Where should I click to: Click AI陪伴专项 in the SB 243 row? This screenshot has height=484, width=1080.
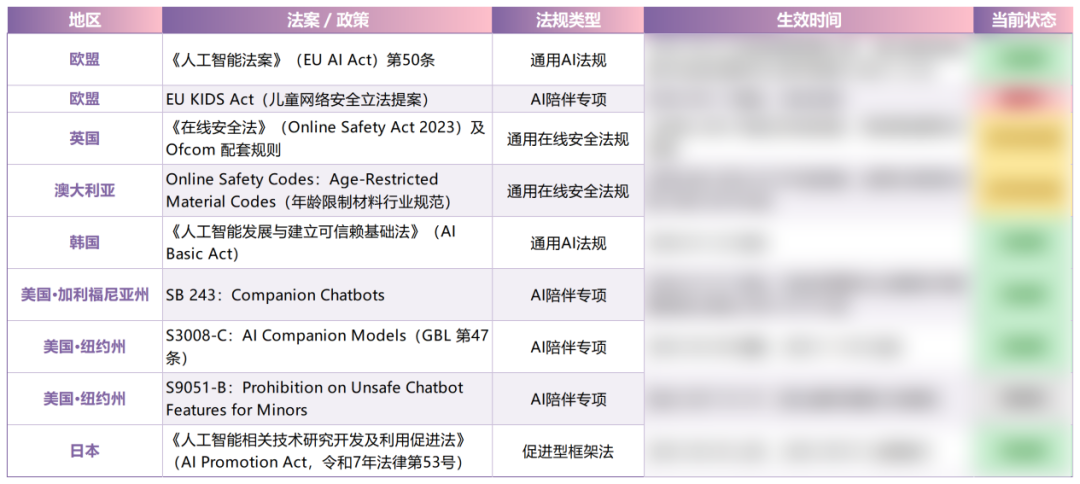coord(568,295)
